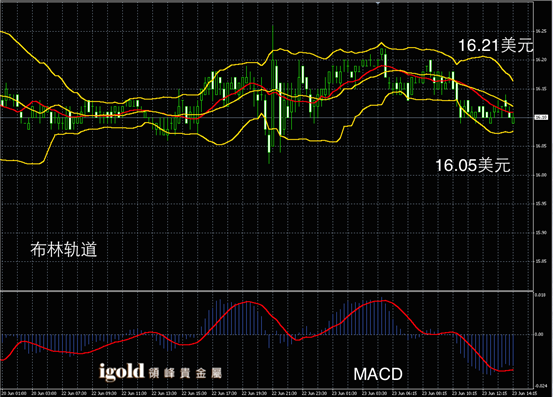Click the 領峰貴金屬 brand text
The image size is (553, 397).
coord(186,373)
